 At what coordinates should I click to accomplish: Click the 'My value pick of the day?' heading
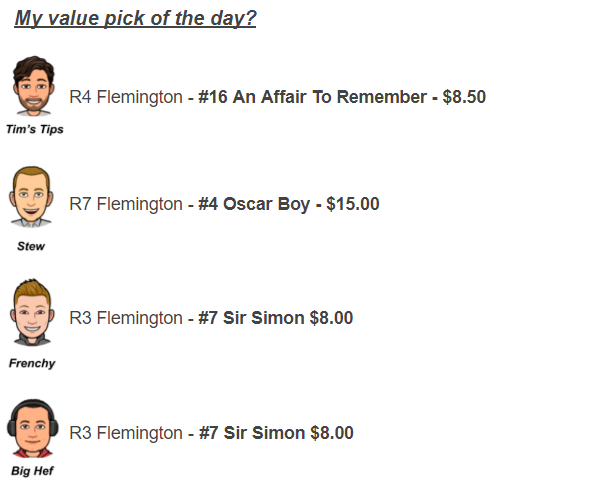click(x=135, y=18)
